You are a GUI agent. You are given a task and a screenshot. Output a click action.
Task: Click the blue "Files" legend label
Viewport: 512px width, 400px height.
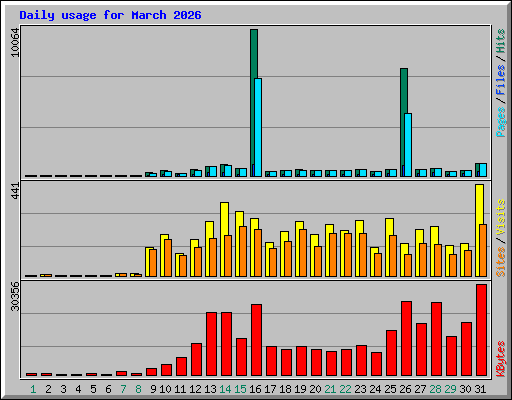501,79
